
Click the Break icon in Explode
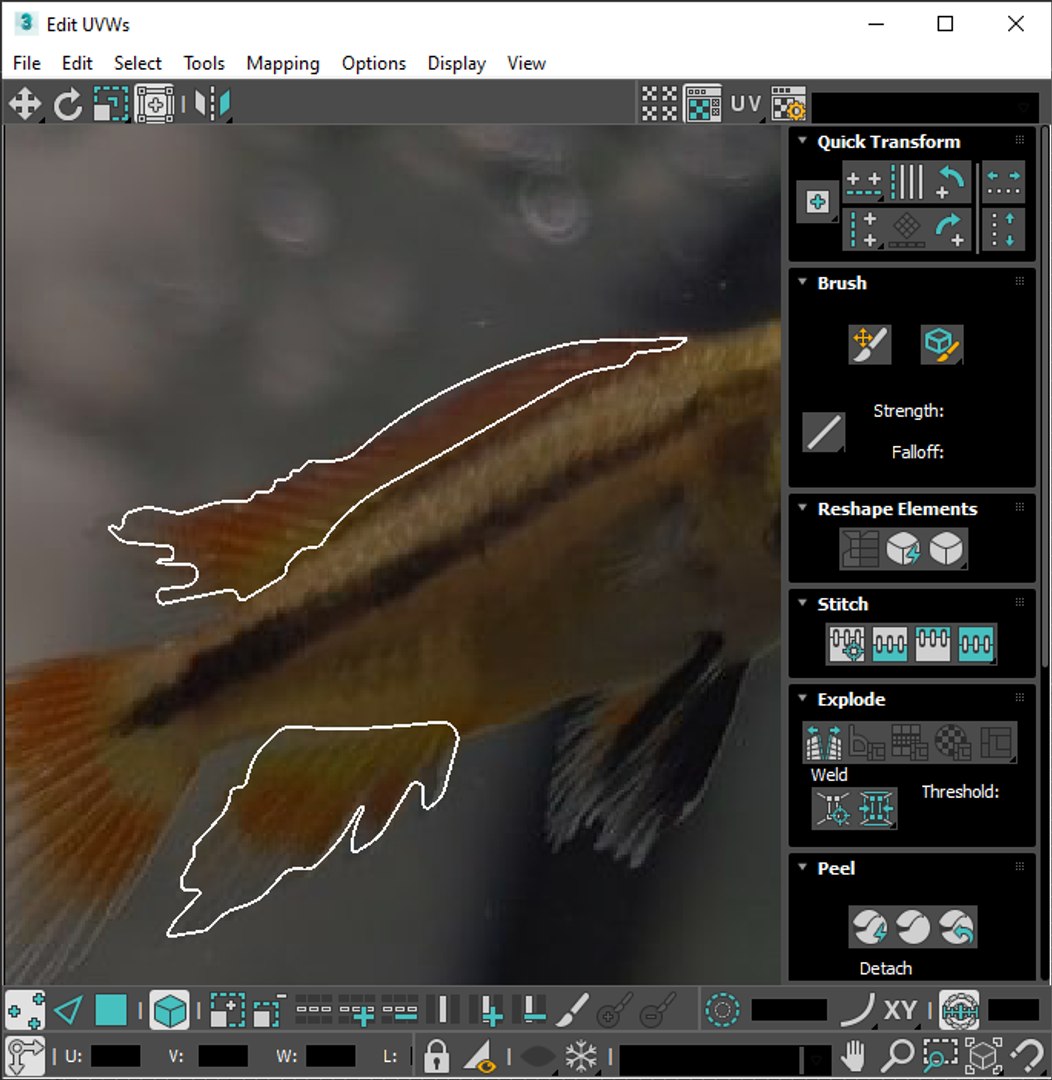point(824,742)
